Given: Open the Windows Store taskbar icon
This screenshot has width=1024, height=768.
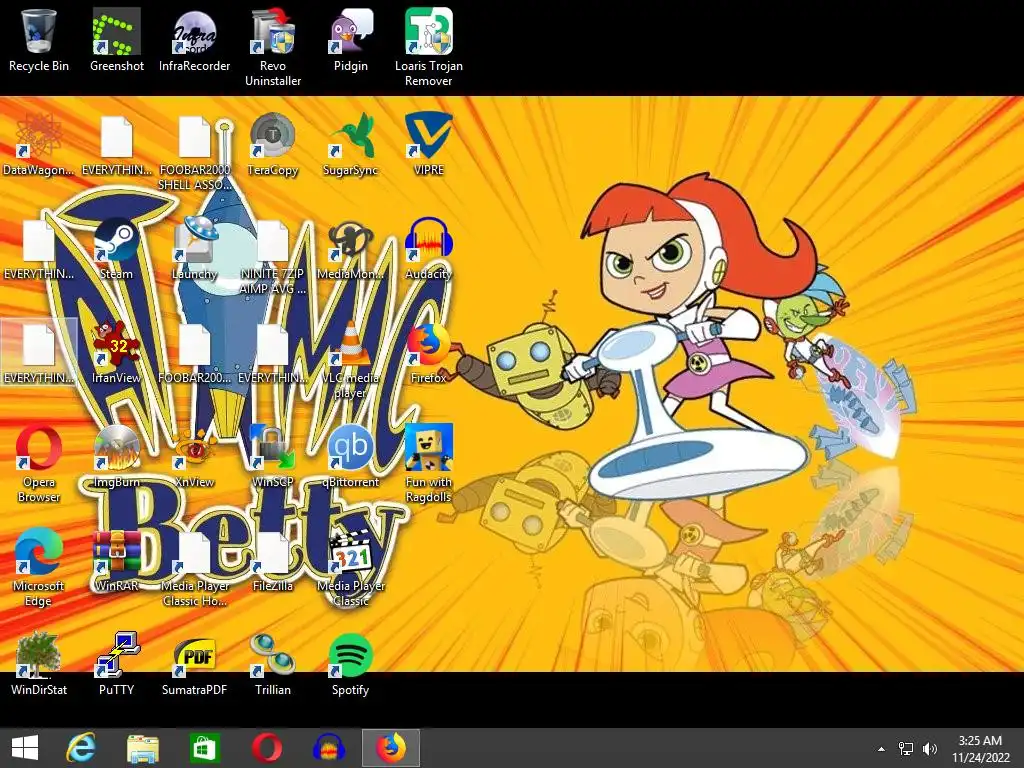Looking at the screenshot, I should (x=204, y=748).
